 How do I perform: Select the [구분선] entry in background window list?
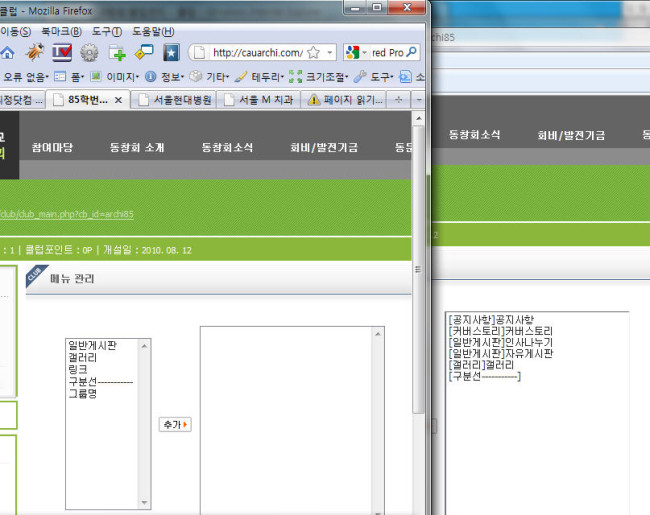[x=485, y=376]
